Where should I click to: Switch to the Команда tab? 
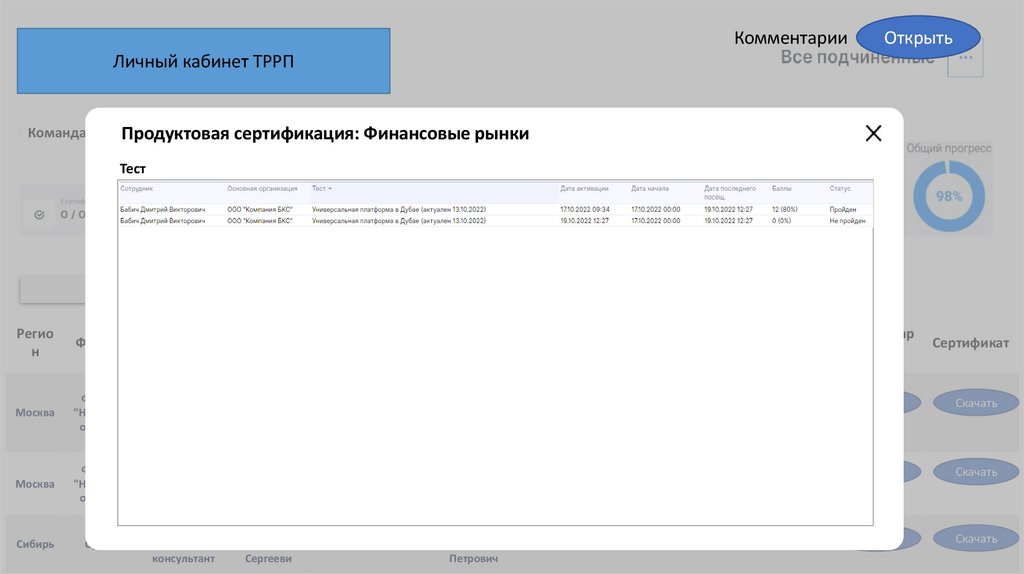(56, 133)
